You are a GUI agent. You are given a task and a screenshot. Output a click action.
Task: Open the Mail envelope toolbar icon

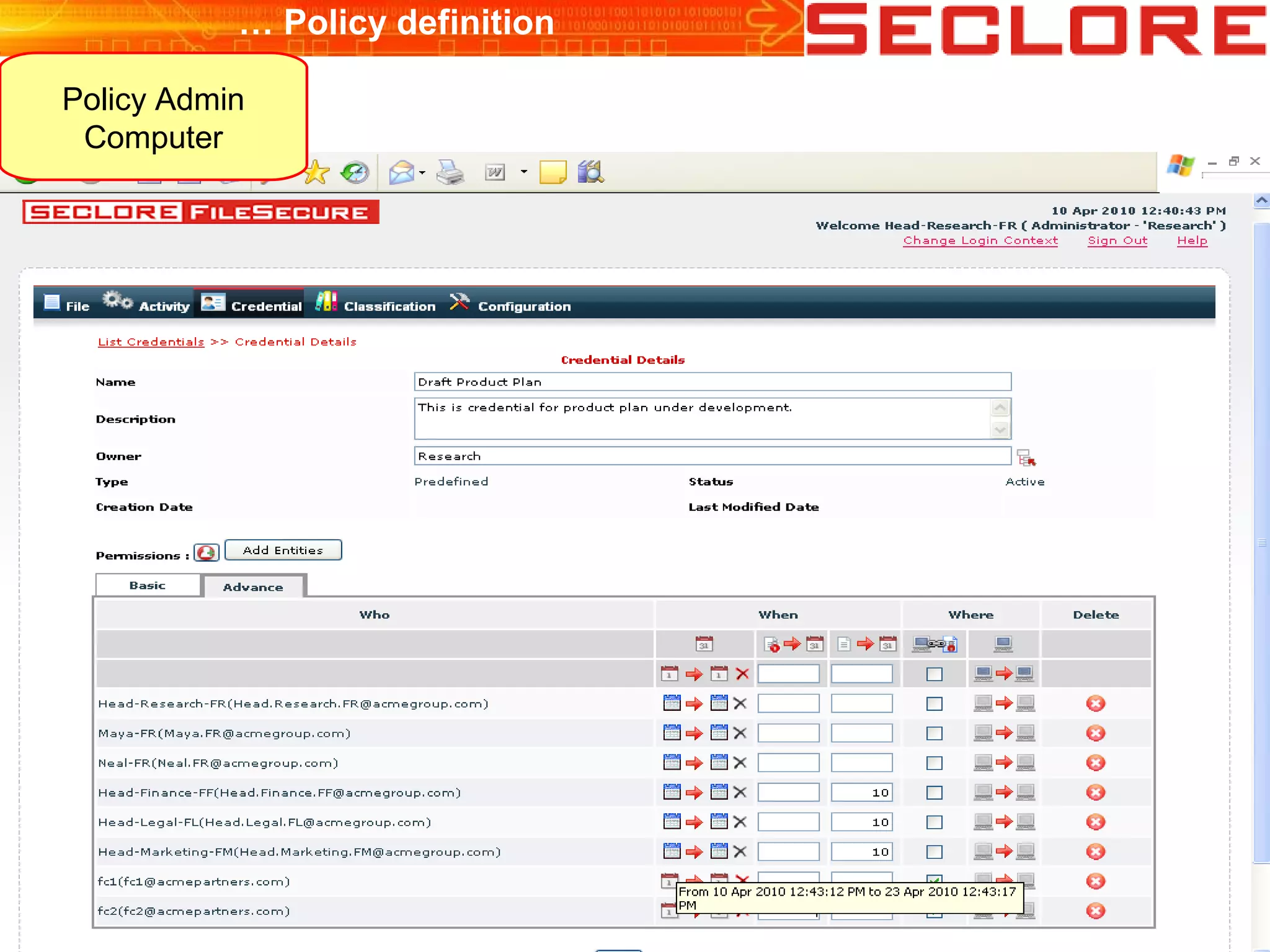(401, 172)
